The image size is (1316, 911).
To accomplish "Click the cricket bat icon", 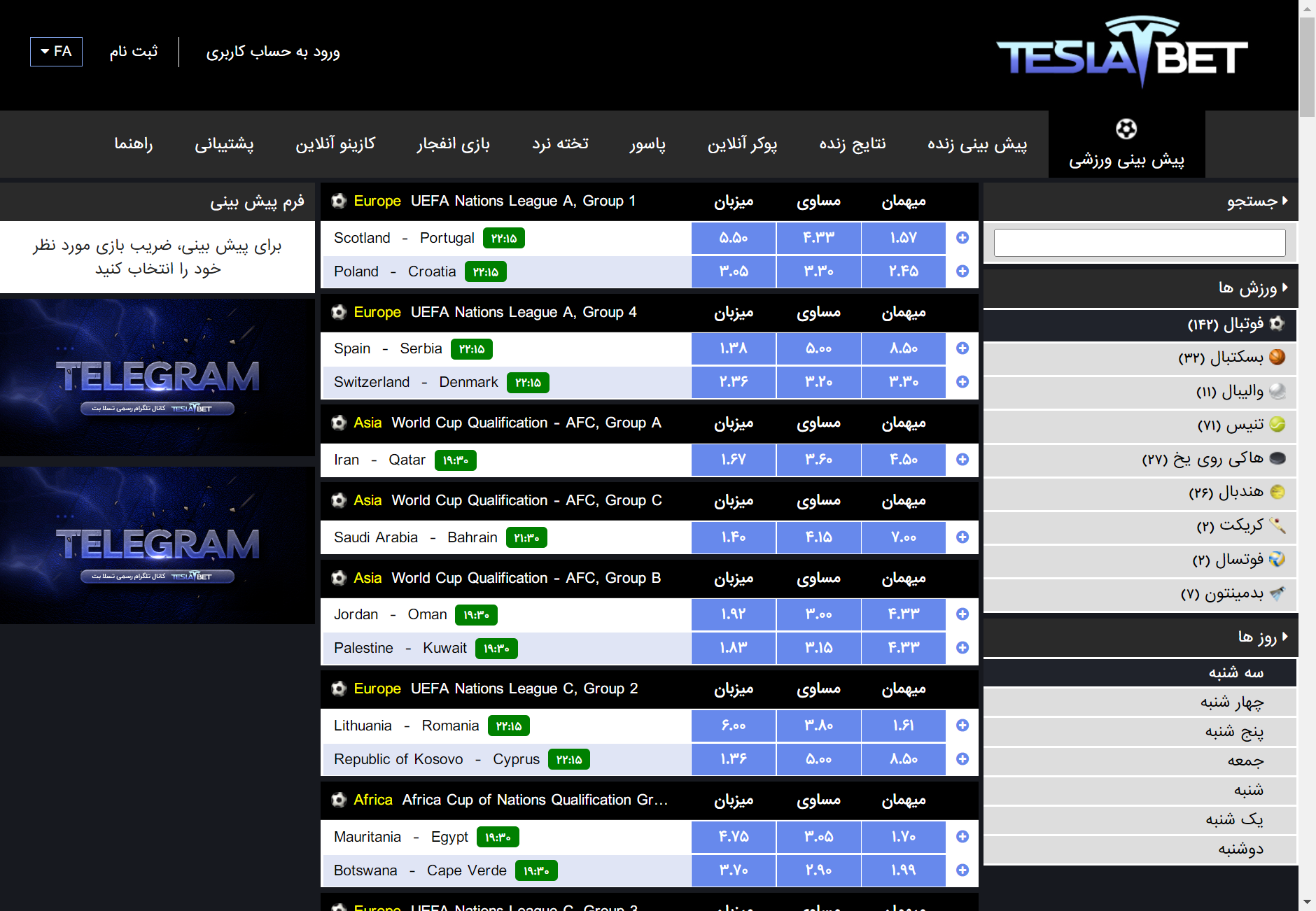I will (1277, 525).
